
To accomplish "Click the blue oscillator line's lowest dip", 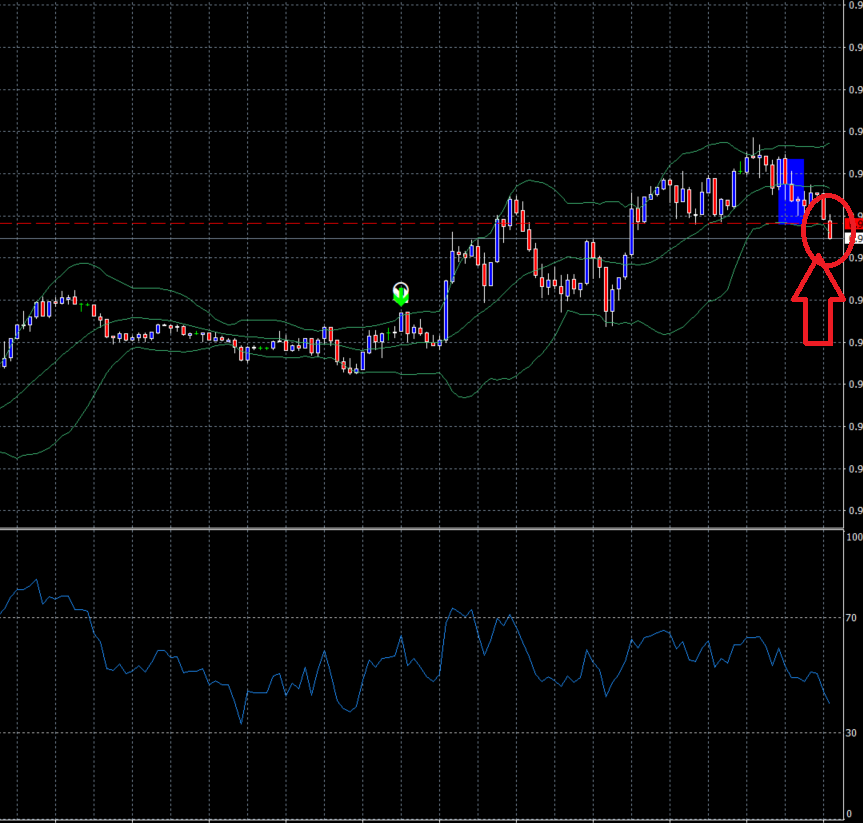I will [241, 722].
